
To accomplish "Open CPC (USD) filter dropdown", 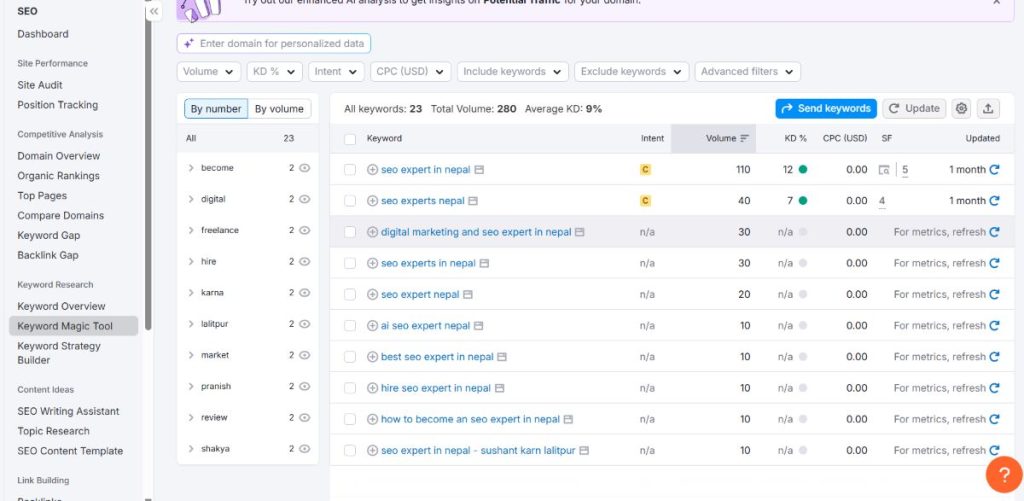I will [411, 72].
